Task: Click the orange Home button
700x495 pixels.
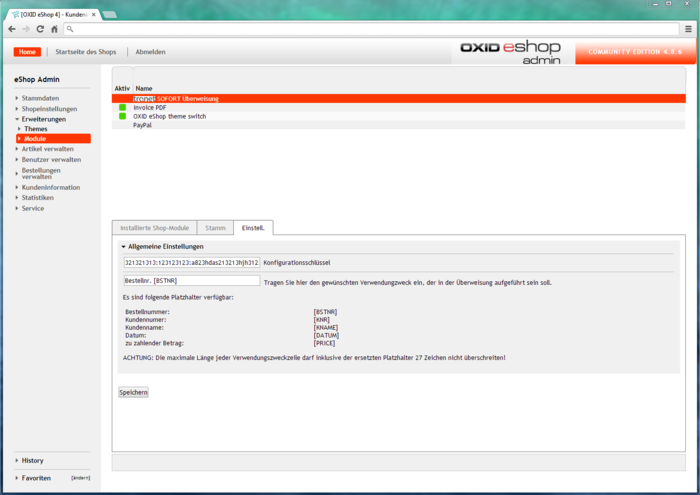Action: pos(27,52)
